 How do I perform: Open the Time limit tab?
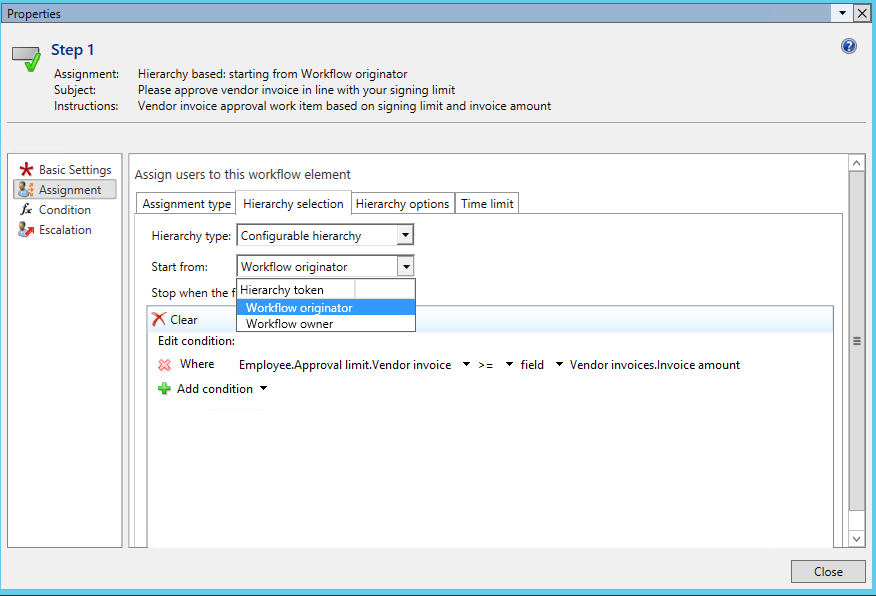[487, 204]
